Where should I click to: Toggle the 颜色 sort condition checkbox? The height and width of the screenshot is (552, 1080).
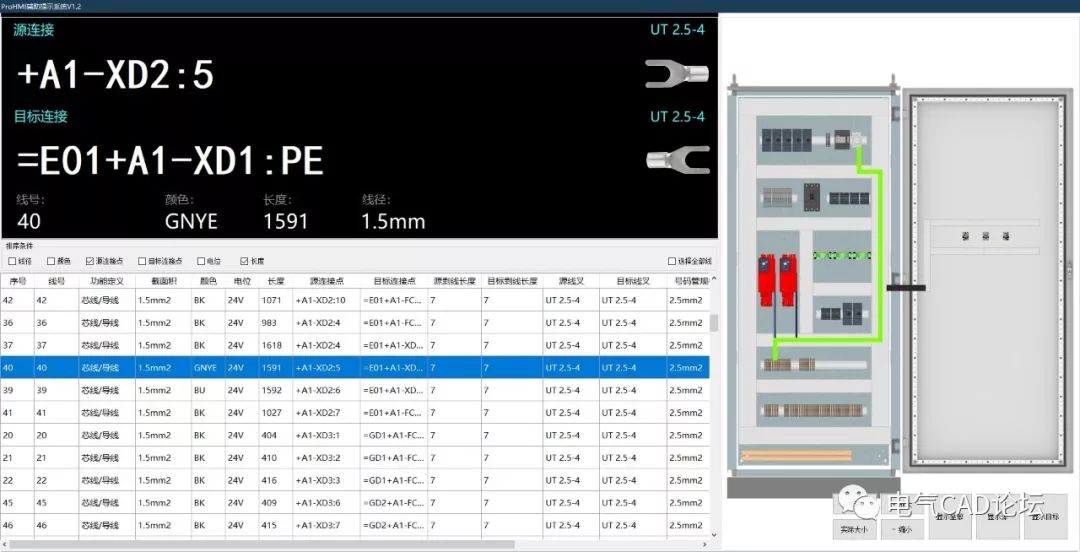[50, 261]
